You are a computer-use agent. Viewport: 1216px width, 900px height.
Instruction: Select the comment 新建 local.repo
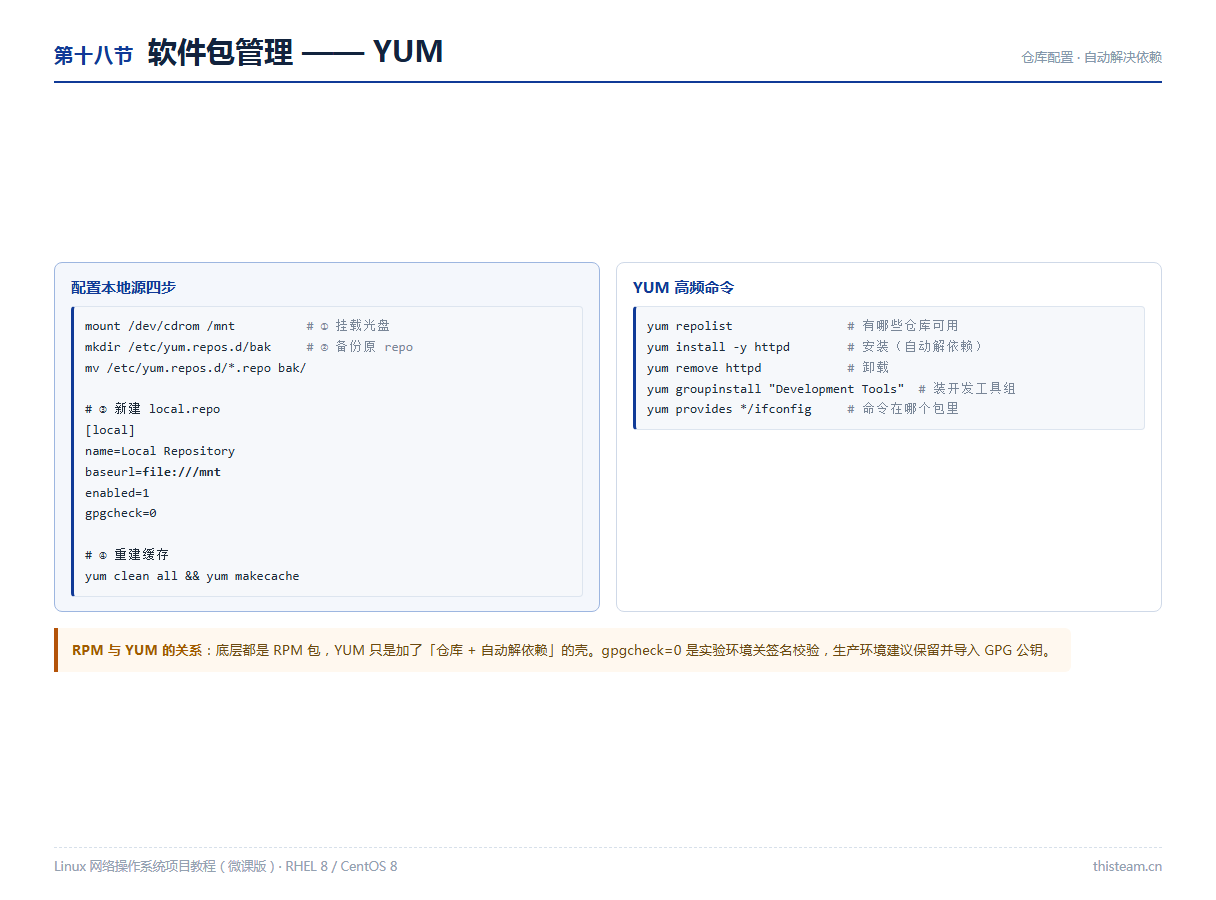tap(153, 409)
